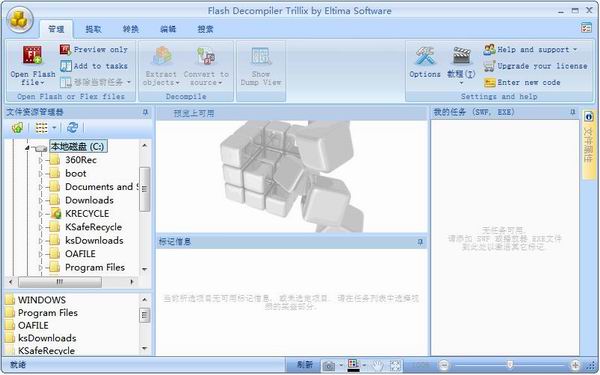Image resolution: width=600 pixels, height=375 pixels.
Task: Click the zoom slider handle in the status bar
Action: coord(510,365)
